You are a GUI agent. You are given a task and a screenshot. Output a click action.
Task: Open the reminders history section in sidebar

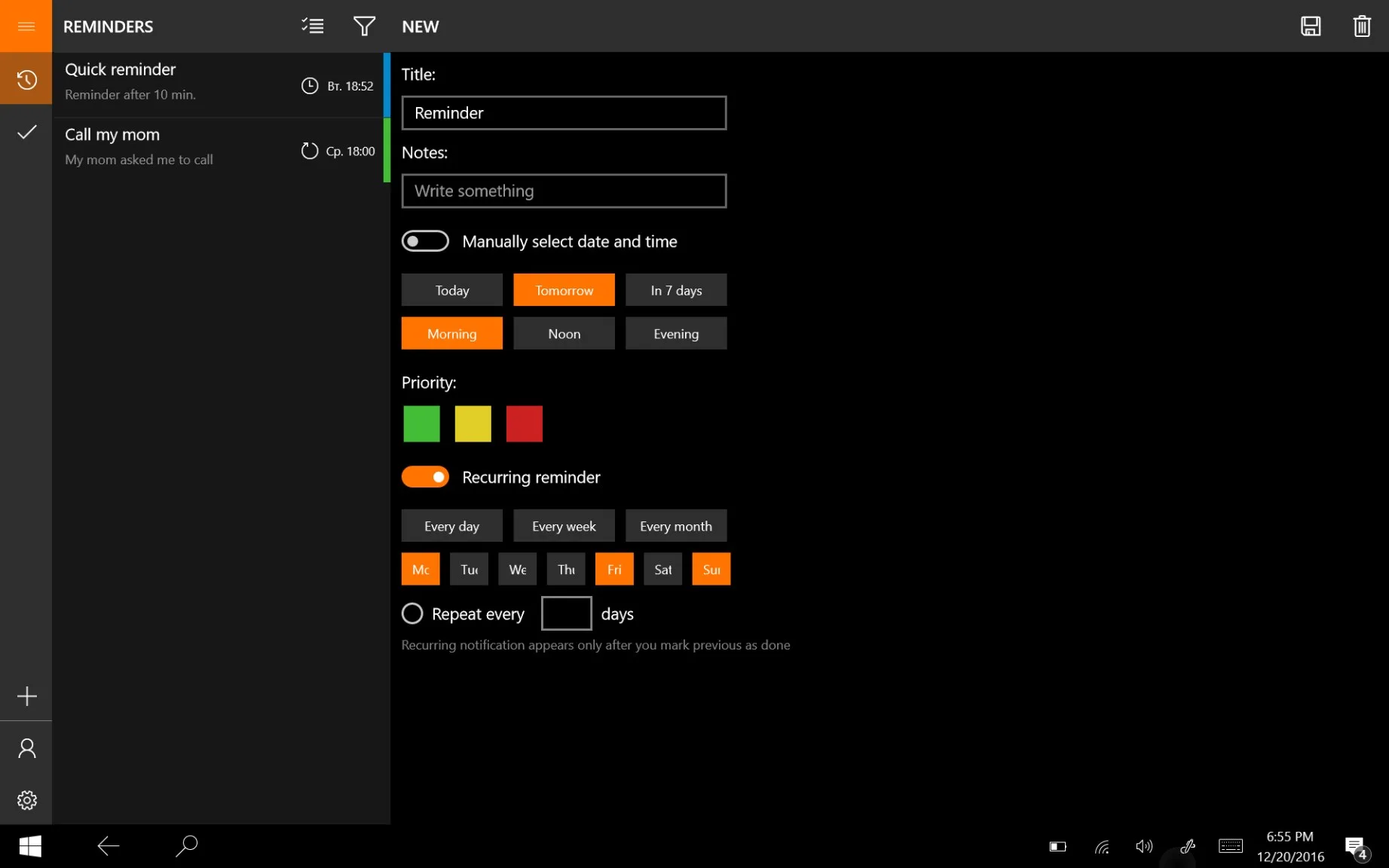click(x=26, y=79)
